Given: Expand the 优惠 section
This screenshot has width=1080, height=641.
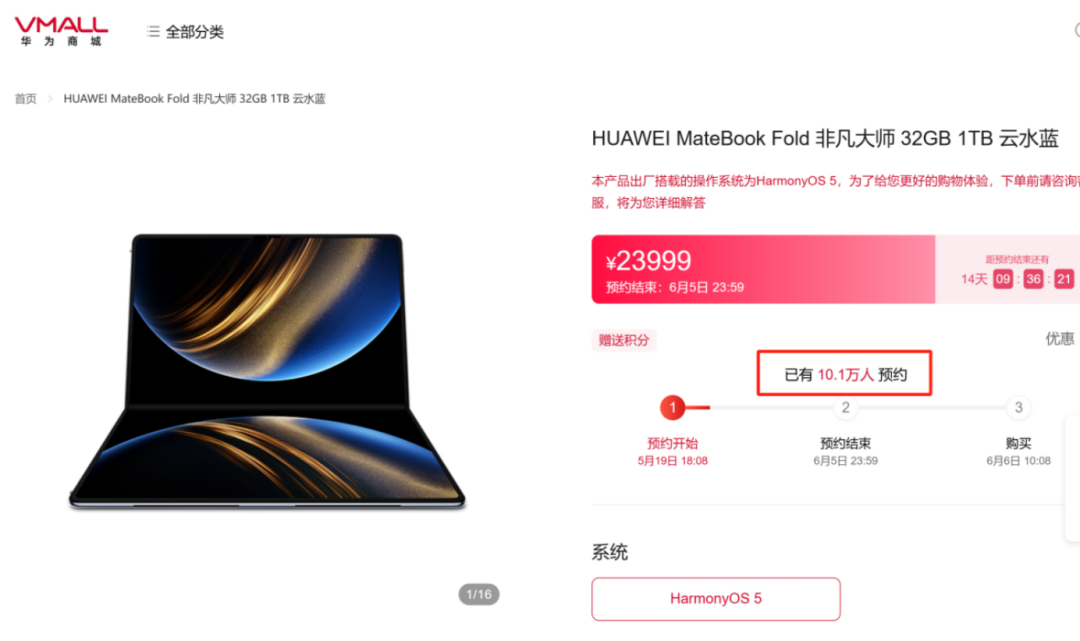Looking at the screenshot, I should [1059, 339].
